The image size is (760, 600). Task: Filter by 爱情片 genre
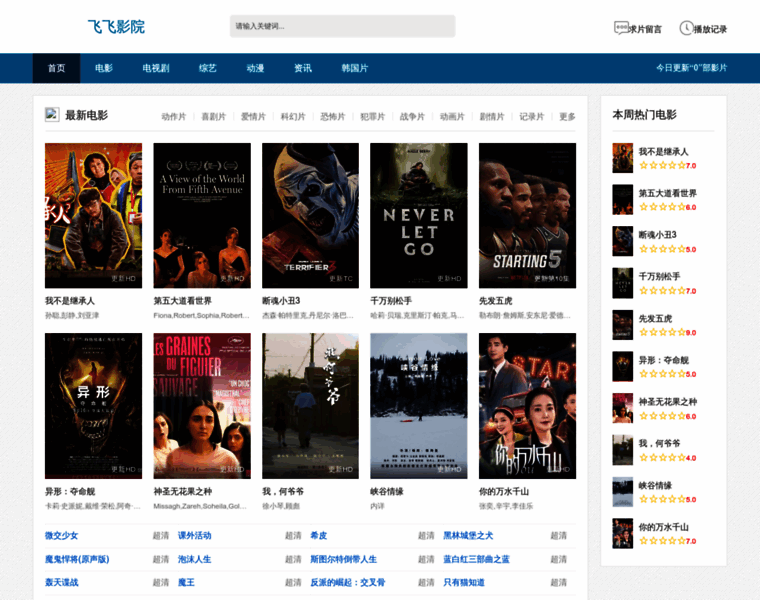(253, 116)
